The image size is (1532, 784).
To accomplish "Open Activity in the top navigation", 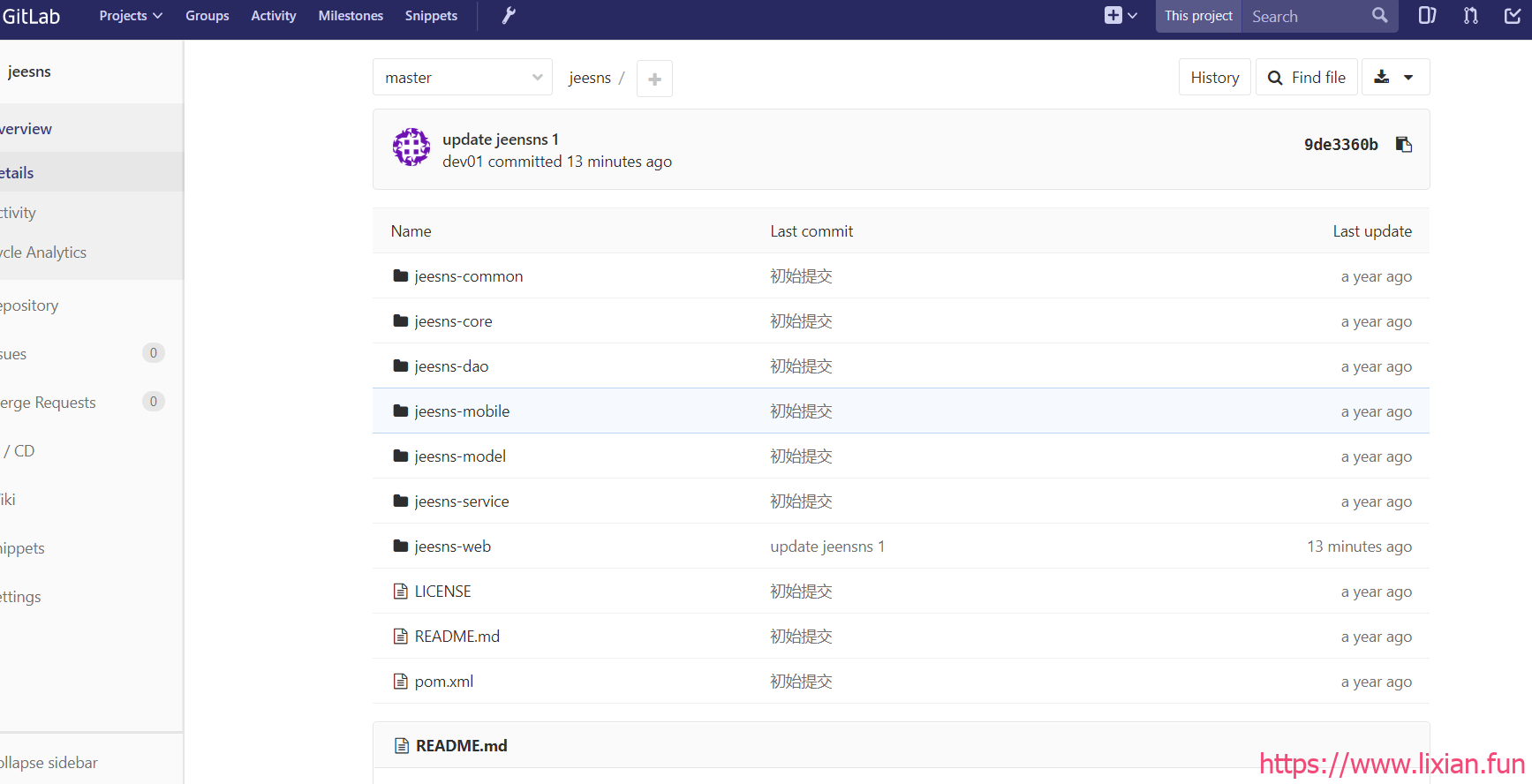I will pyautogui.click(x=274, y=16).
